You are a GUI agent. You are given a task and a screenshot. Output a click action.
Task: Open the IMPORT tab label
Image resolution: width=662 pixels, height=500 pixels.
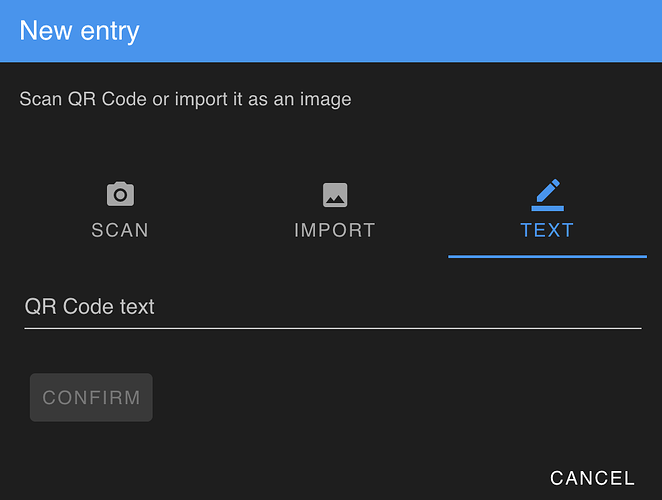tap(334, 230)
